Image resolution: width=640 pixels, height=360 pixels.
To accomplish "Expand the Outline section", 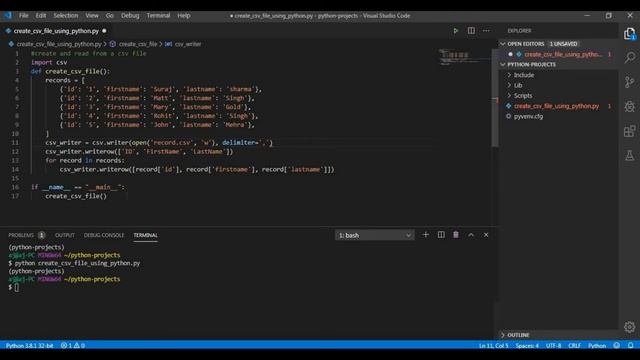I will point(518,335).
